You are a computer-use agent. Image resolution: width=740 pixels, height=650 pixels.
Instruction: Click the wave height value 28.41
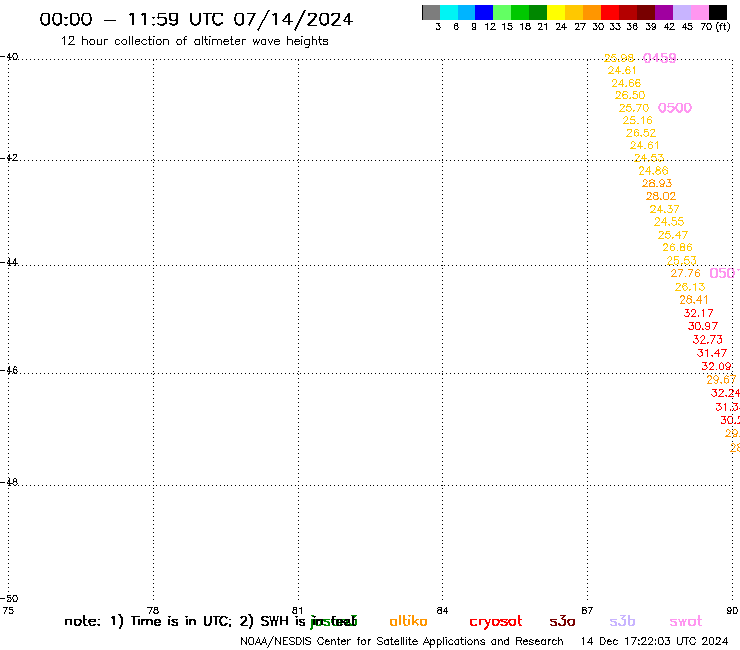694,300
